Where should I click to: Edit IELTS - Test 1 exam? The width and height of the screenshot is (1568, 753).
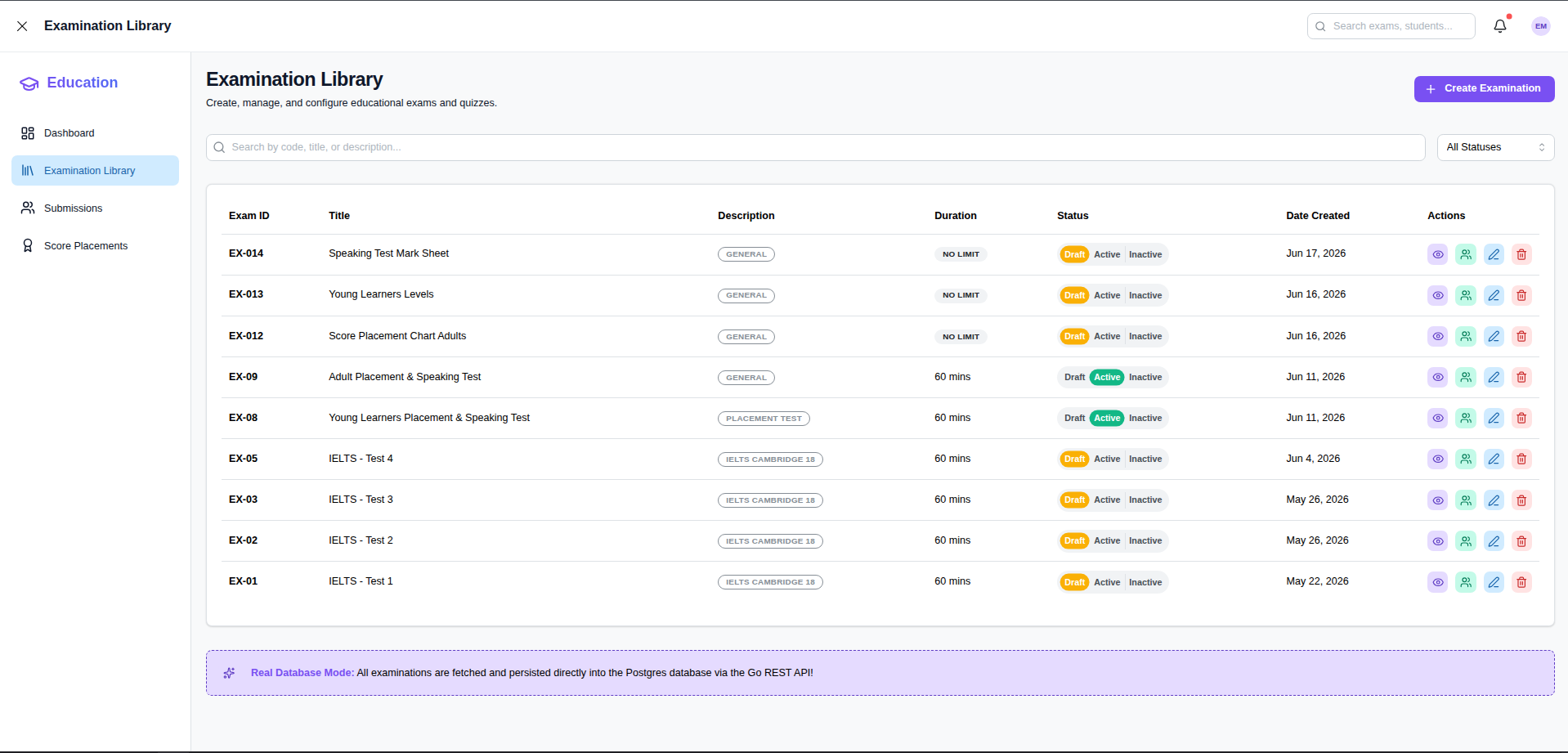click(x=1494, y=582)
